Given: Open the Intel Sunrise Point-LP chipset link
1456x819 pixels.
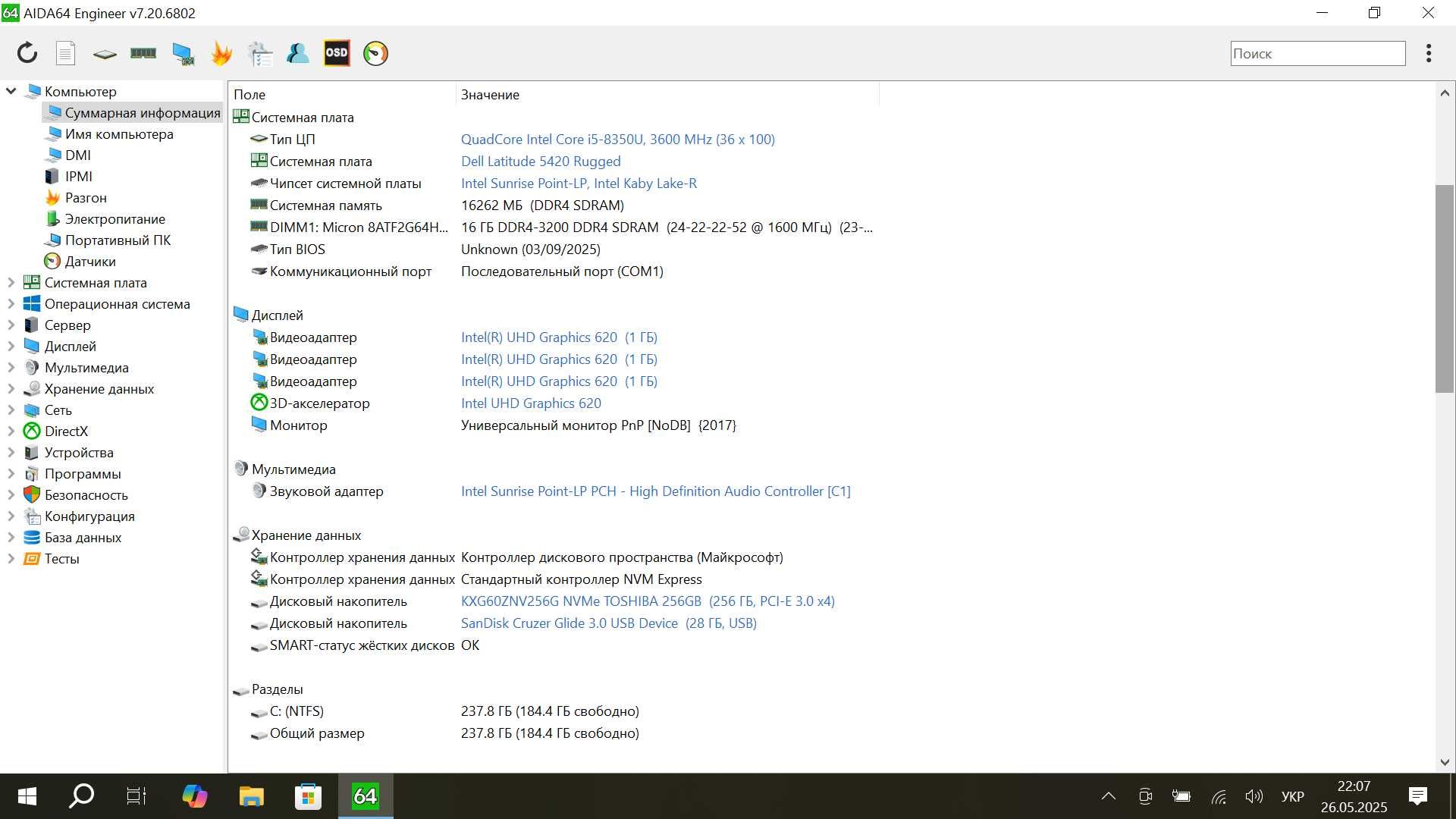Looking at the screenshot, I should click(579, 183).
